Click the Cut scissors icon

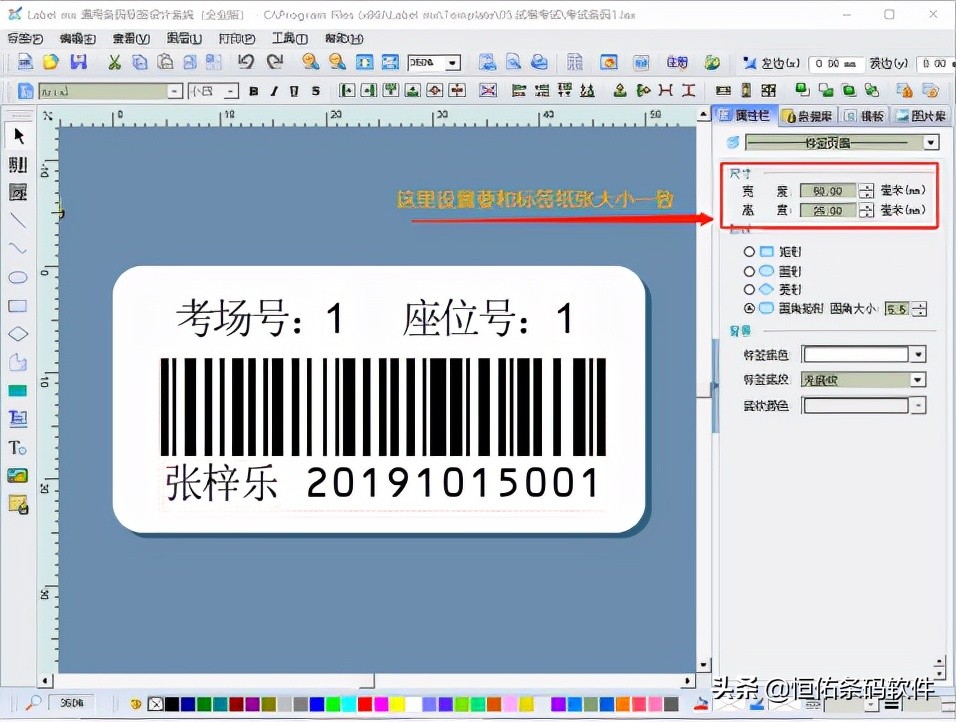point(114,62)
